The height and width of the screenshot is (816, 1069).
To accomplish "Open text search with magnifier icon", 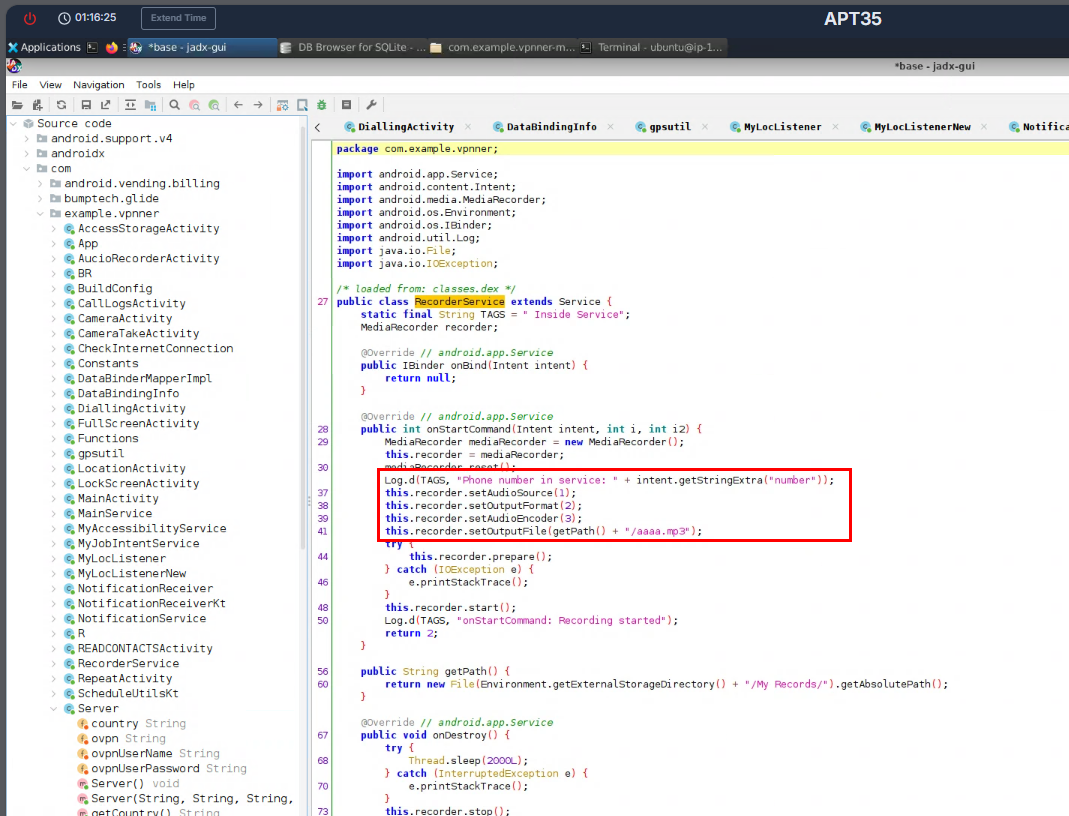I will pos(174,105).
